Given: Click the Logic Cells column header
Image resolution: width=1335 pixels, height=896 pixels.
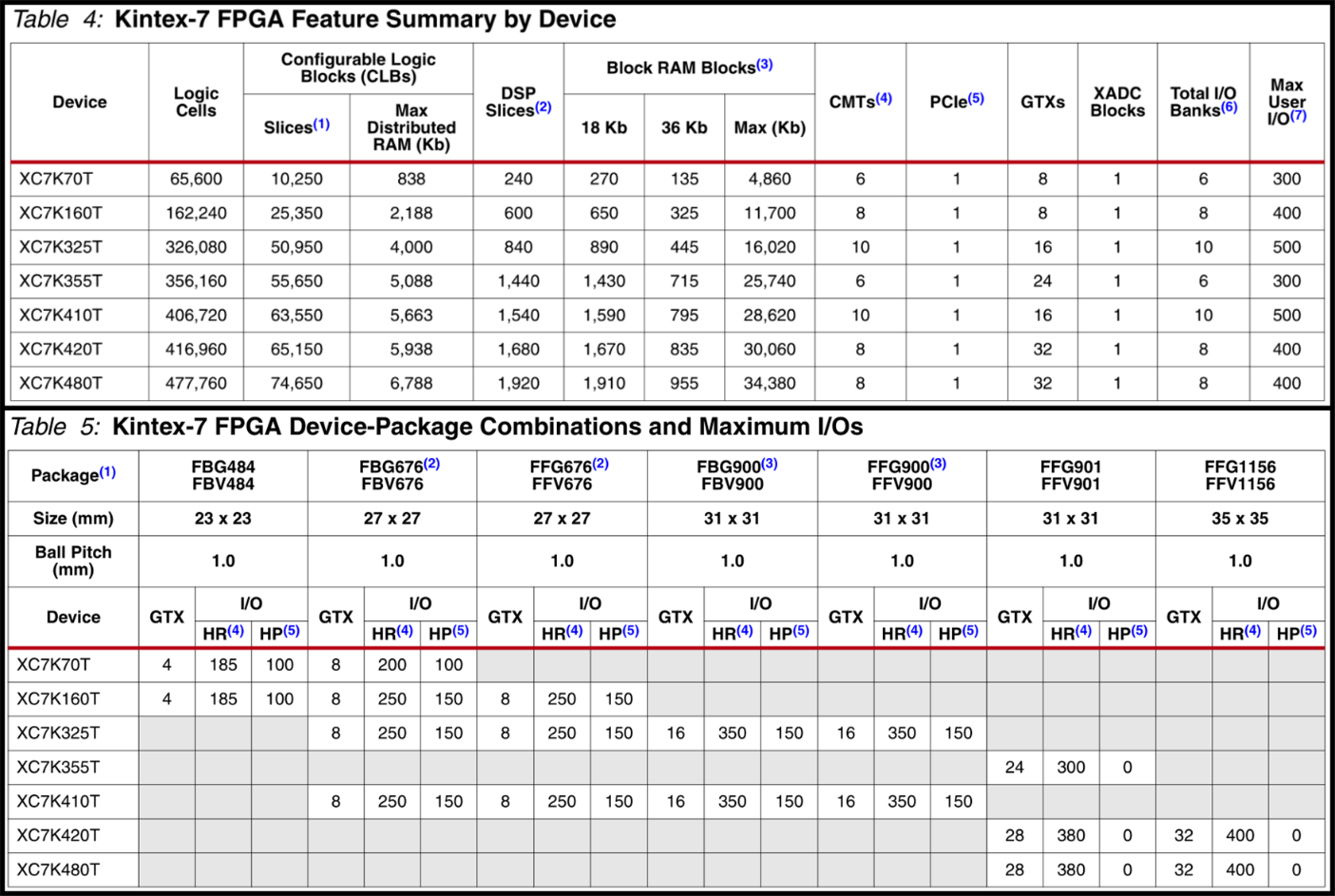Looking at the screenshot, I should (x=196, y=102).
